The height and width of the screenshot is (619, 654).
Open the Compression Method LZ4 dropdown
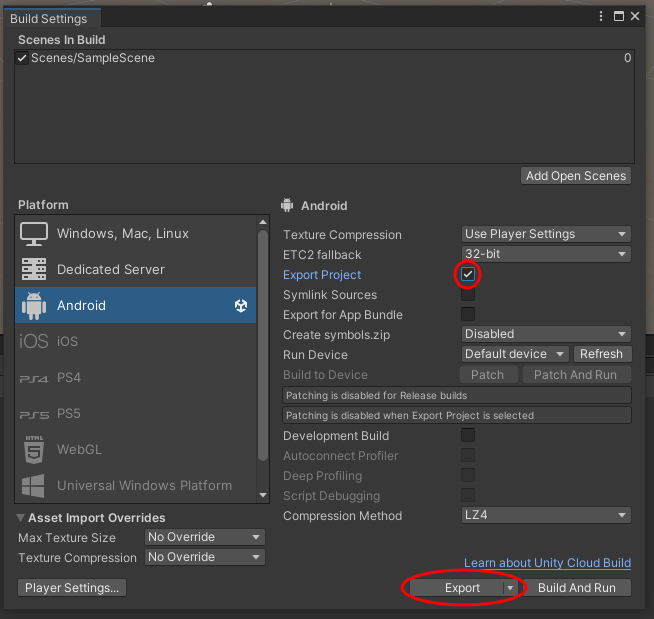[546, 515]
